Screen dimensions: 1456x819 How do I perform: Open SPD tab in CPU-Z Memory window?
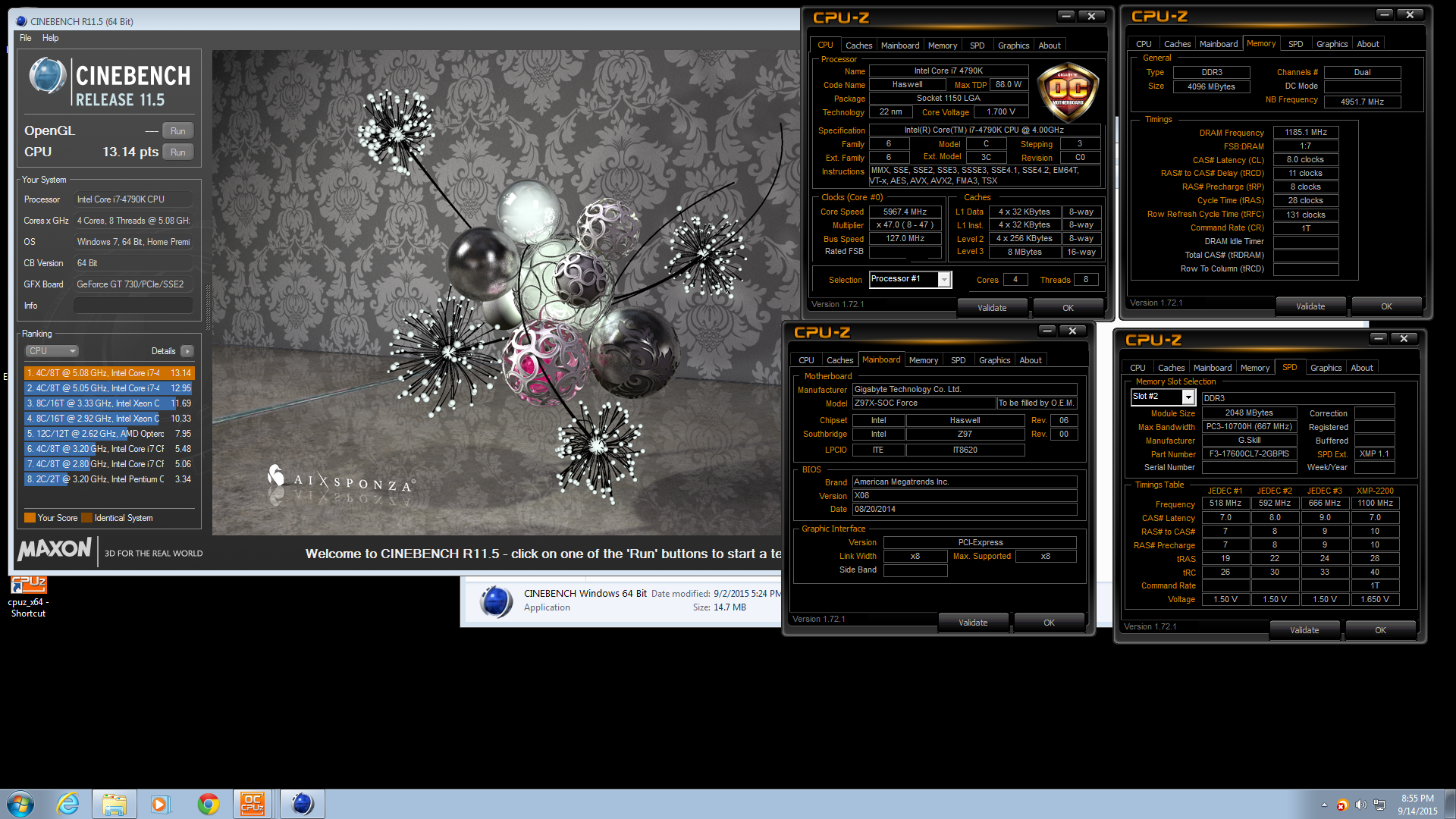[x=1295, y=44]
